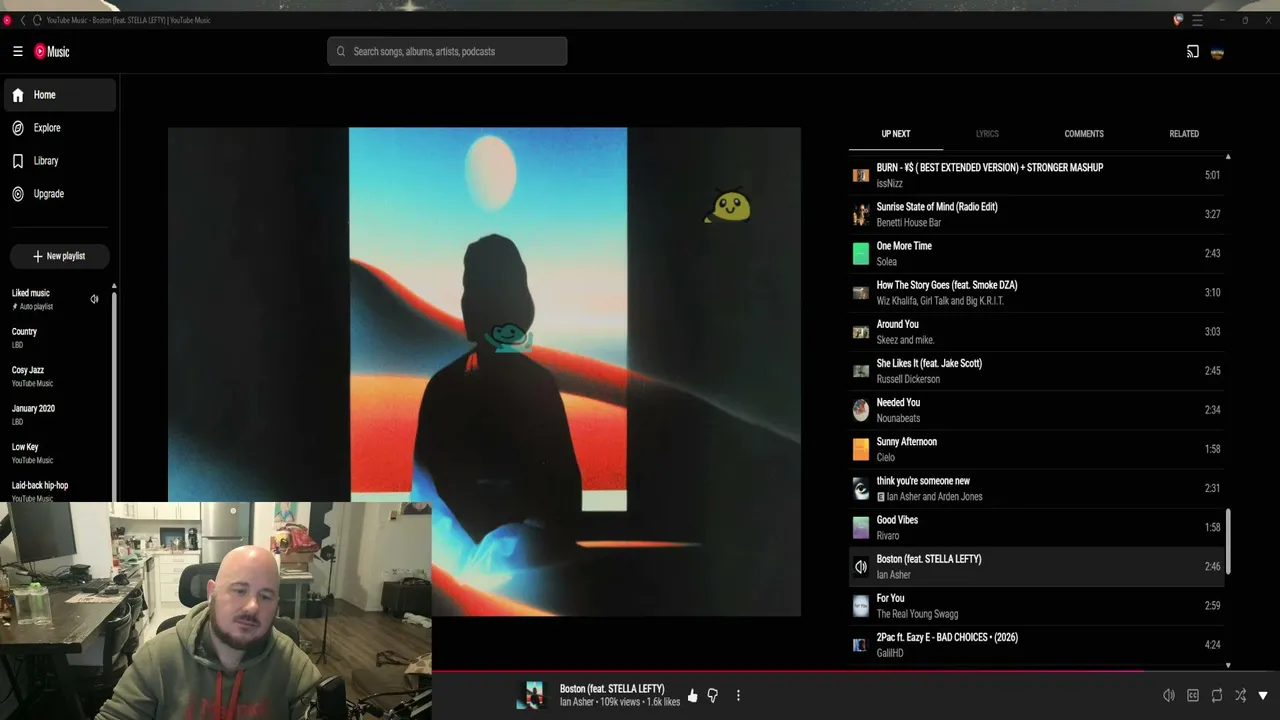Screen dimensions: 1280x720
Task: Click the One More Time green thumbnail
Action: point(861,254)
